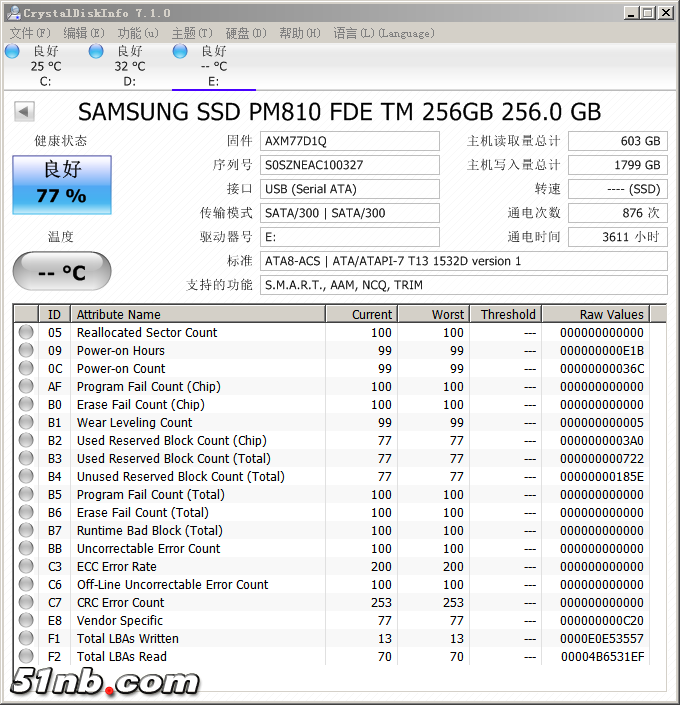Click serial number field S0SZNEAC100327

350,165
